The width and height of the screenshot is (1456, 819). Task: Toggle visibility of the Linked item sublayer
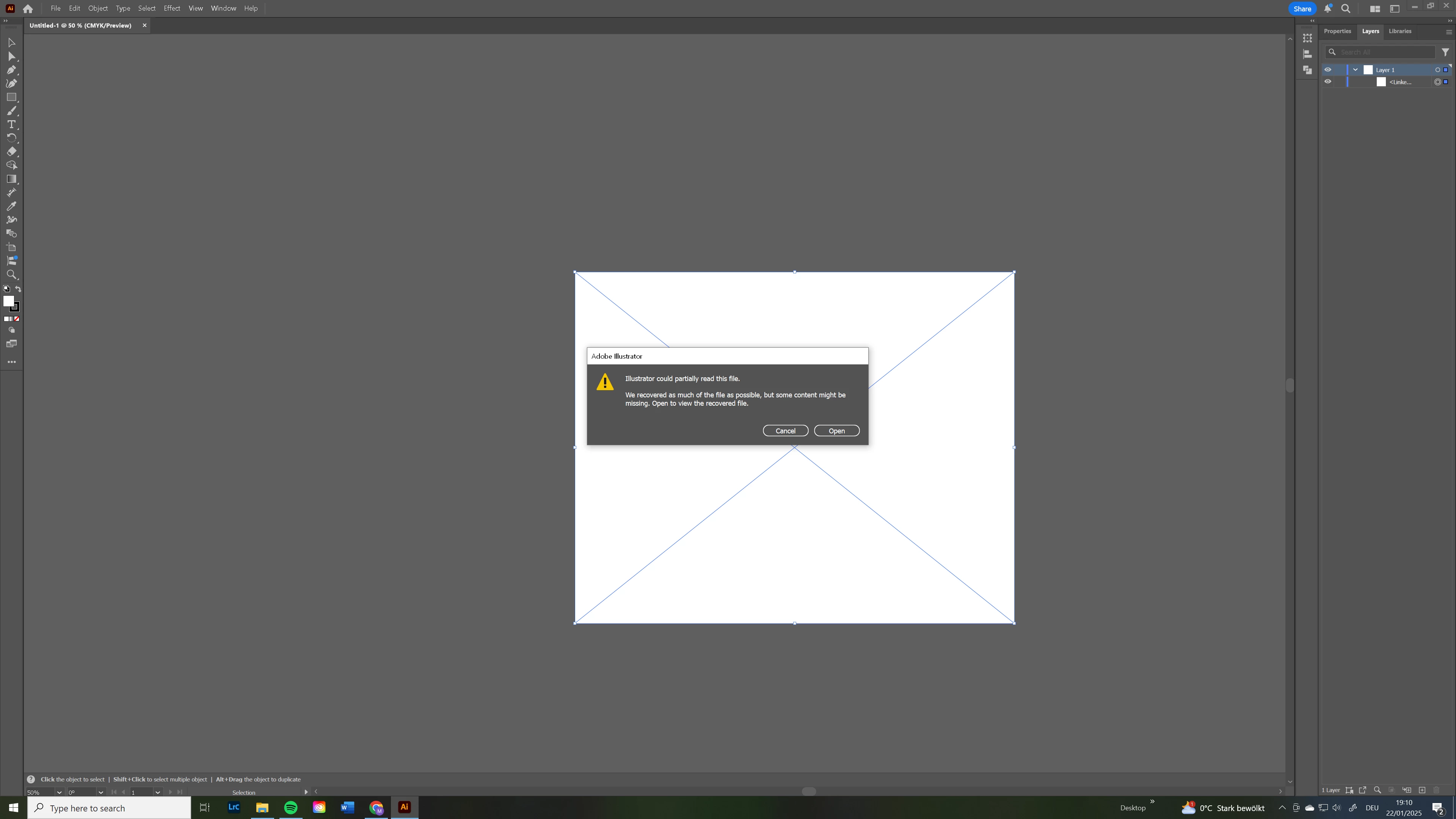[x=1328, y=82]
